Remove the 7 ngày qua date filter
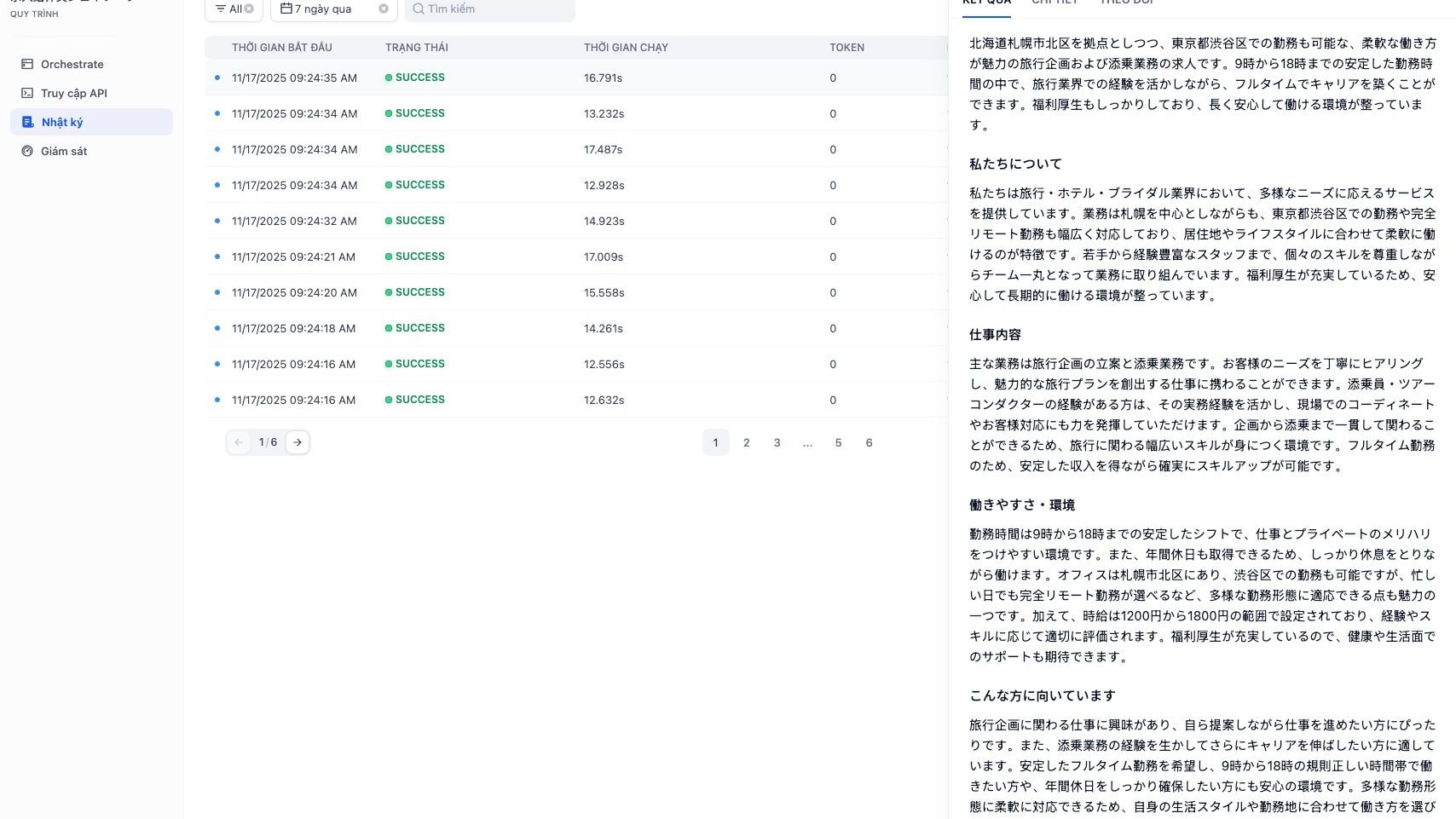 [383, 9]
